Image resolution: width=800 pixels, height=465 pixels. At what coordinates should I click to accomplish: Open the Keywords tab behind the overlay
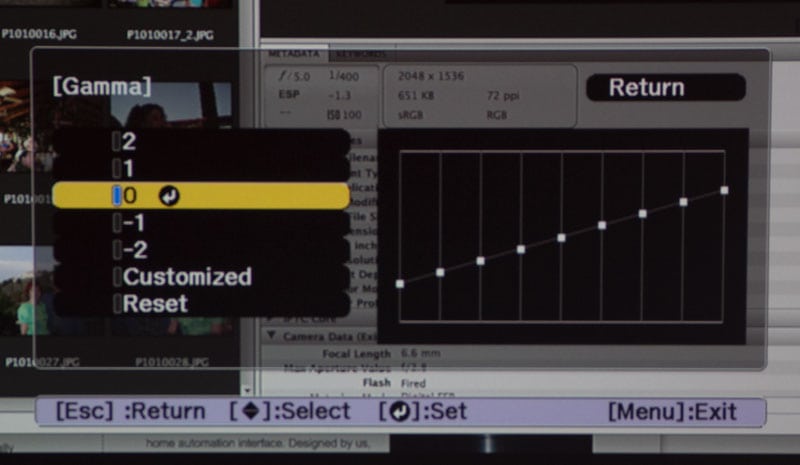(x=361, y=54)
